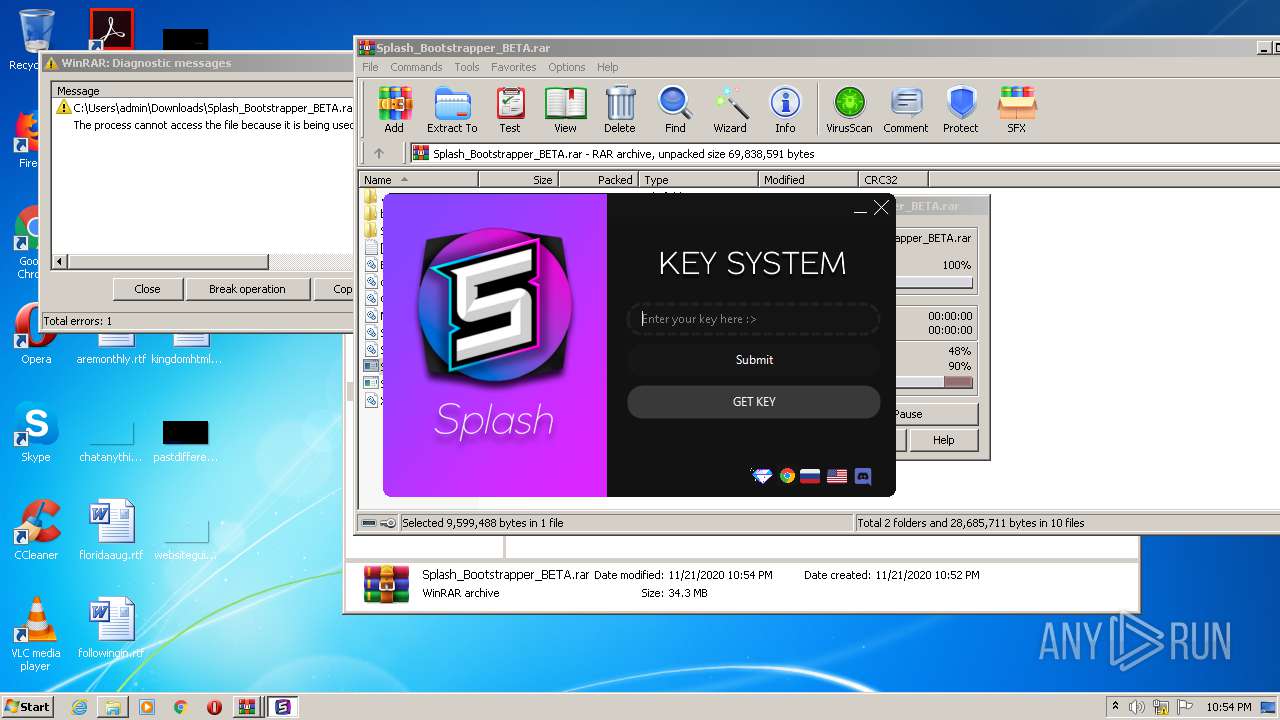Screen dimensions: 1280x720
Task: Sort file list by Modified column
Action: click(808, 180)
